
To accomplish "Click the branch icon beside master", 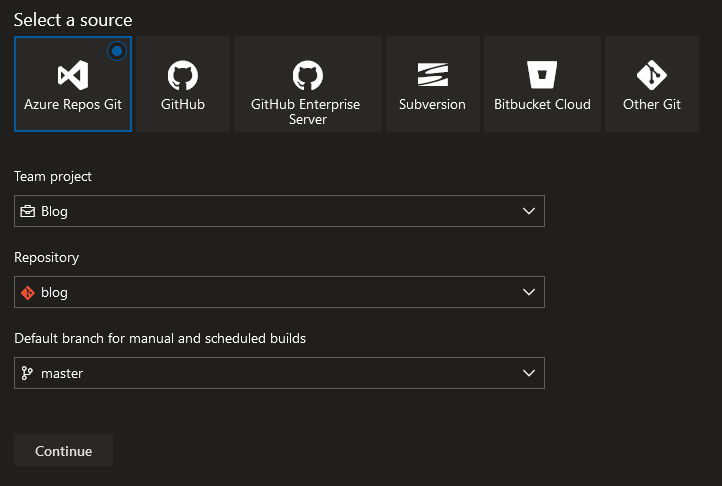I will tap(27, 373).
